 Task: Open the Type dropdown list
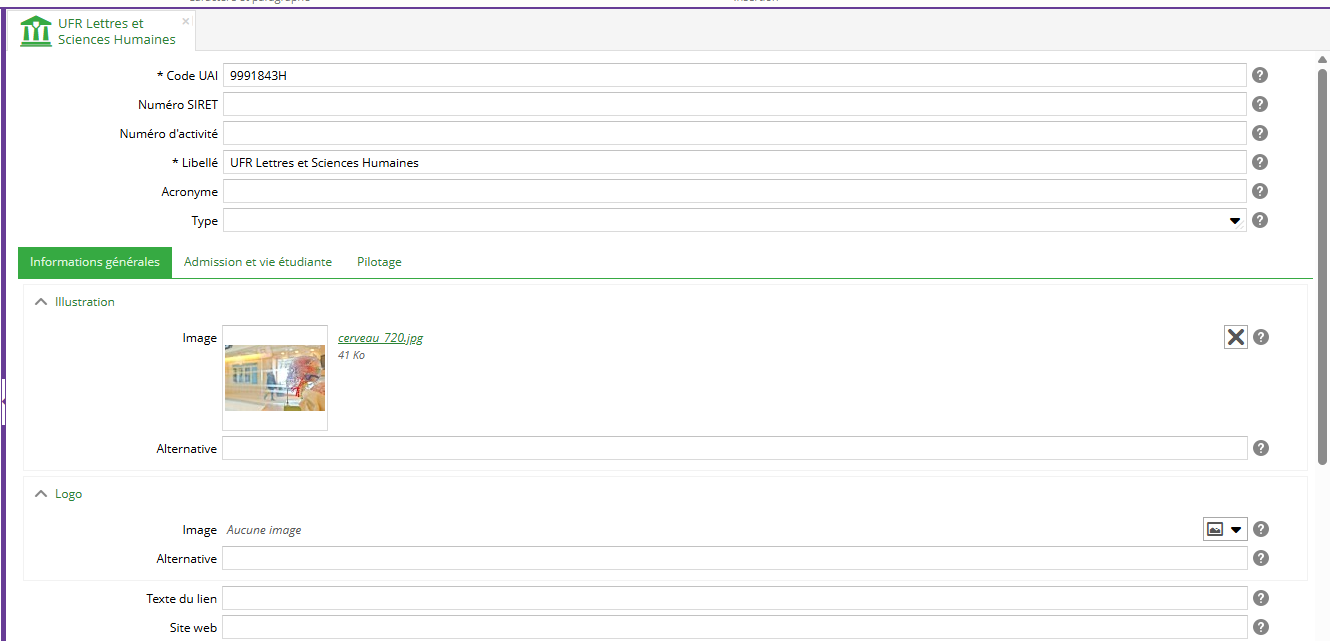tap(1235, 220)
